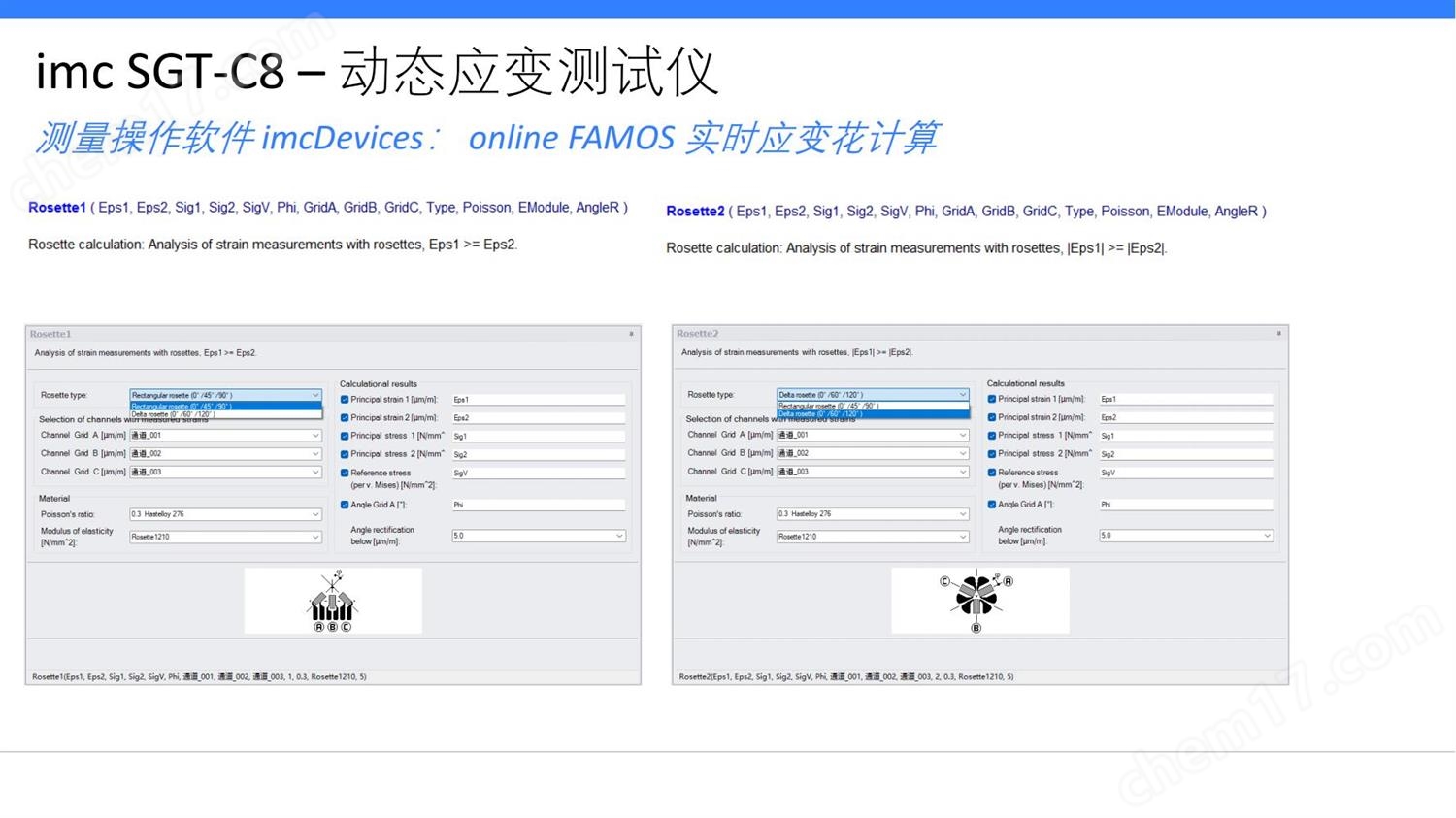Click the Rosette2 formula text at dialog bottom
Viewport: 1456px width, 818px height.
point(846,677)
